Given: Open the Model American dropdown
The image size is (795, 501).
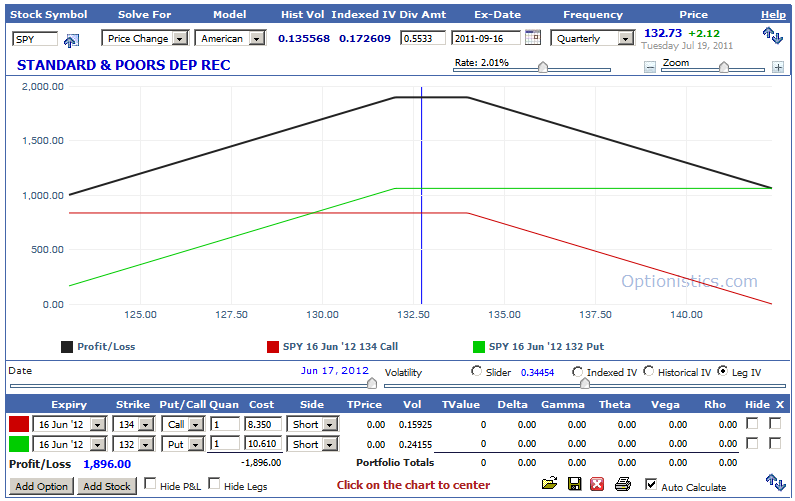Looking at the screenshot, I should 230,39.
